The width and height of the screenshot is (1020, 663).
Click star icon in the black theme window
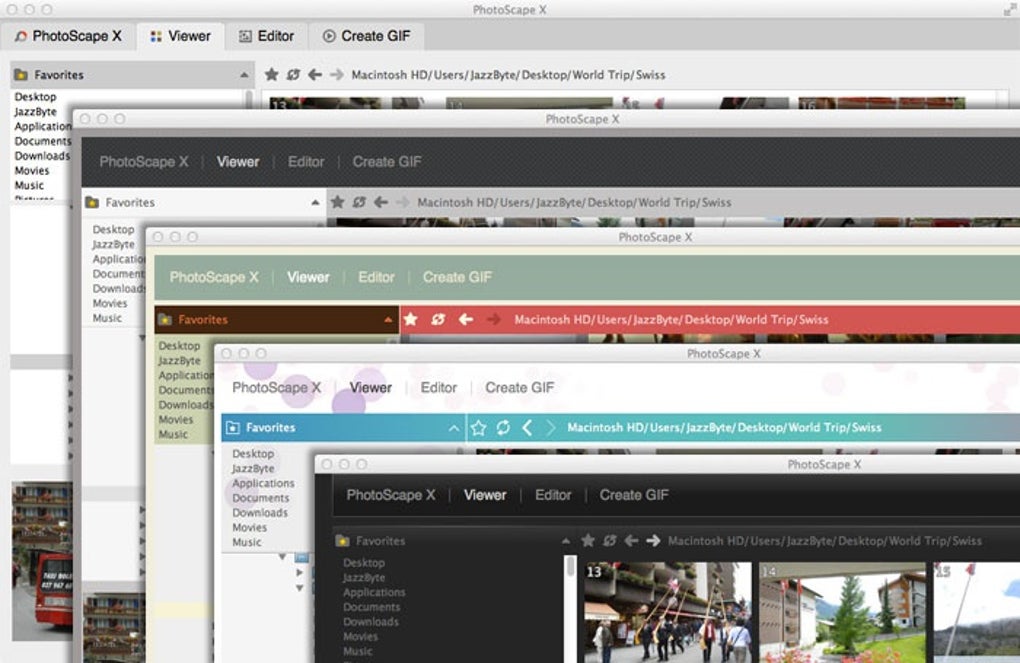pyautogui.click(x=588, y=541)
